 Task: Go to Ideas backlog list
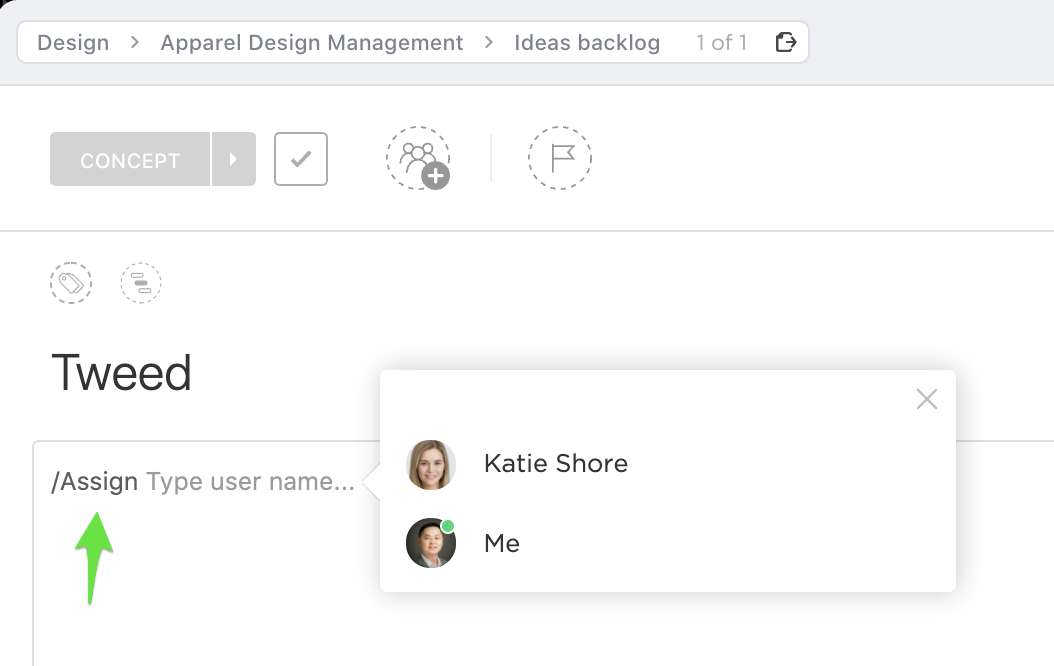coord(587,42)
